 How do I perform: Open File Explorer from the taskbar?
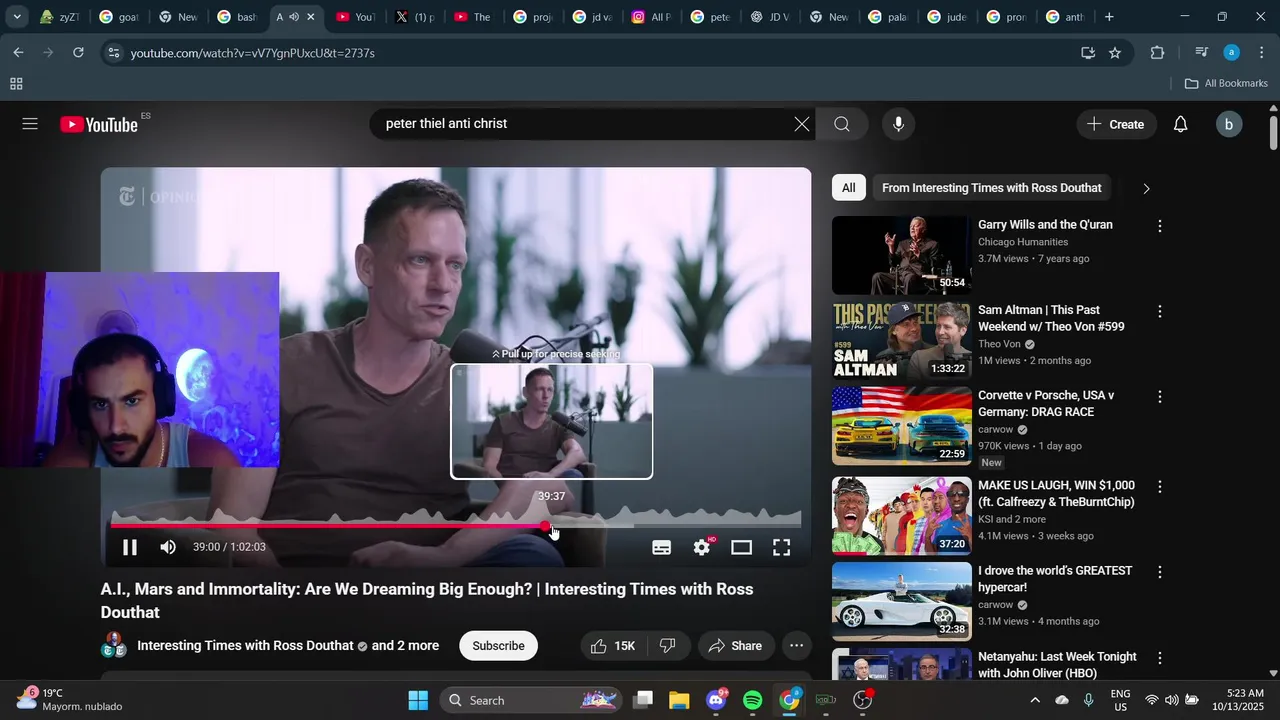pos(679,700)
